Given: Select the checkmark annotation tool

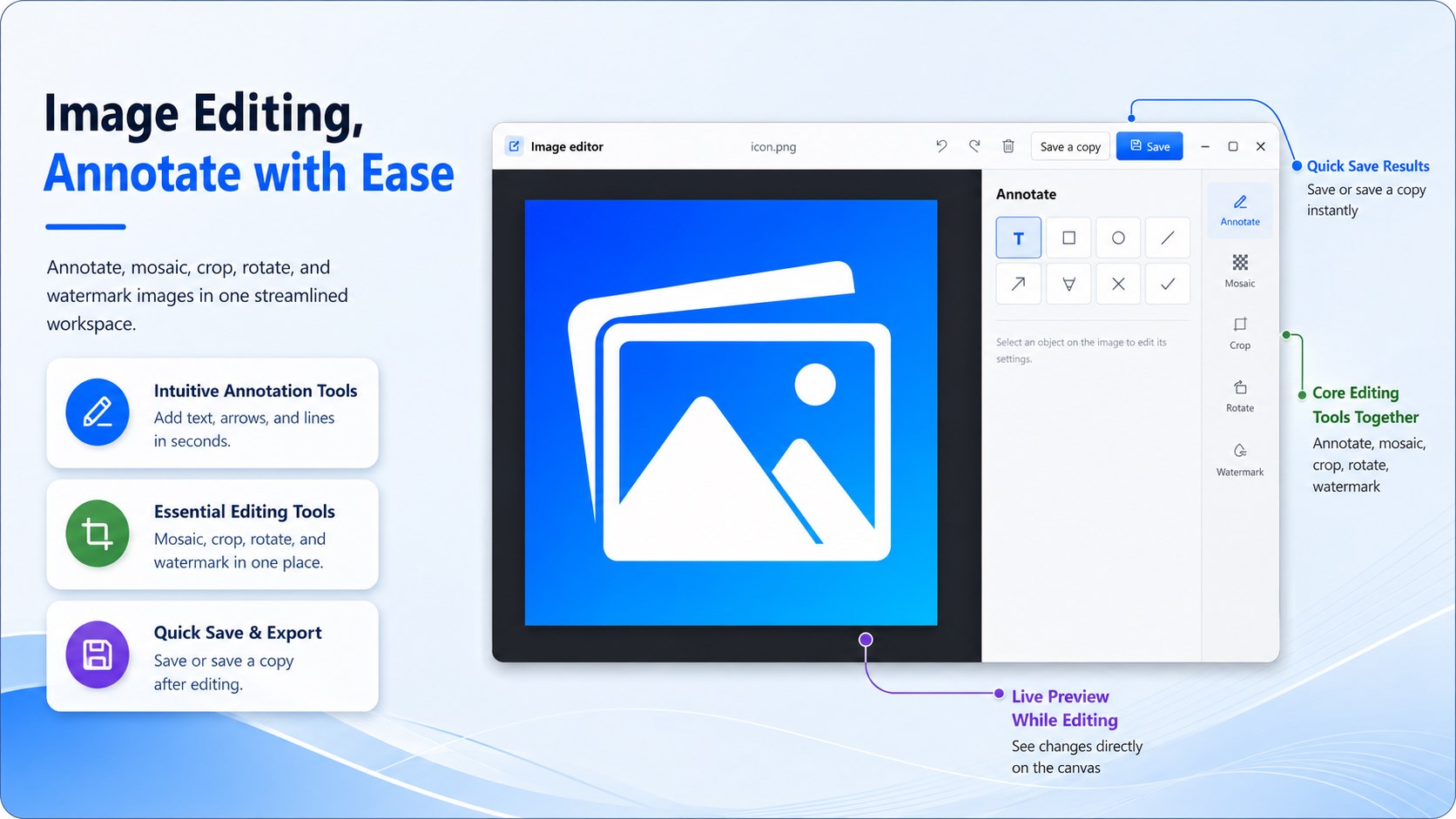Looking at the screenshot, I should 1168,284.
